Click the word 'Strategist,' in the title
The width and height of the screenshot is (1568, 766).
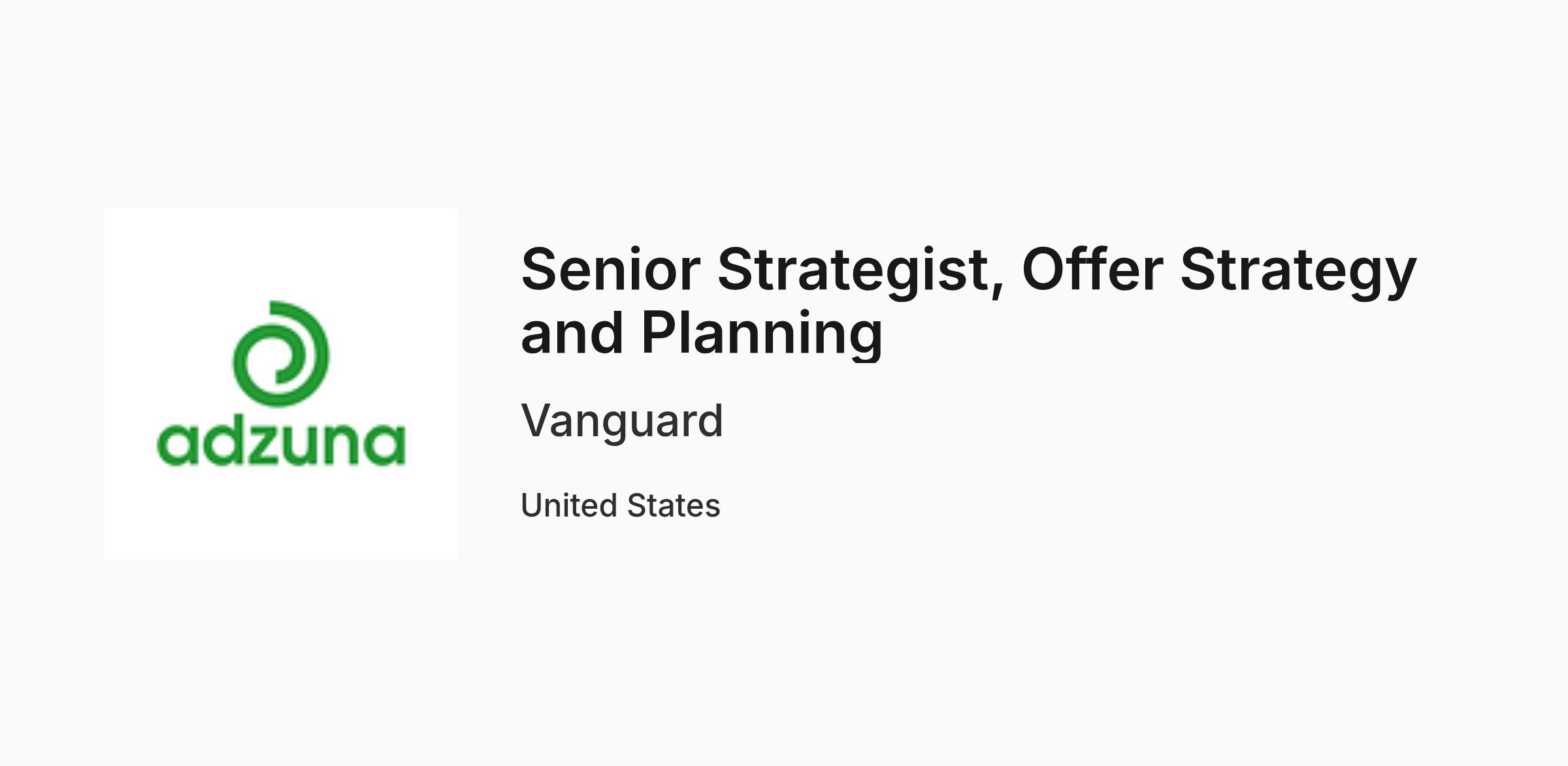pyautogui.click(x=861, y=272)
